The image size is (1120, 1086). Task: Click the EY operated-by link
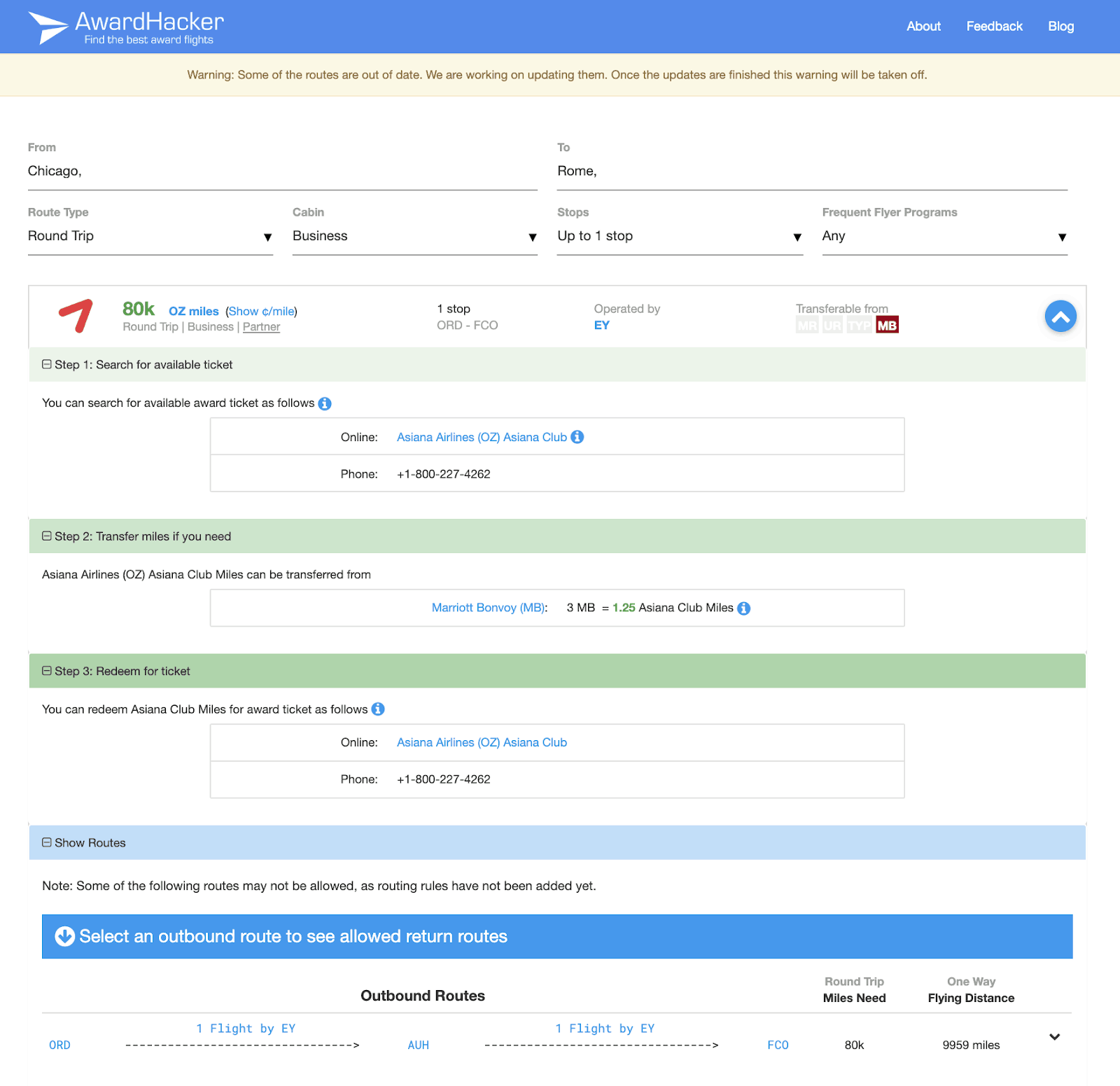(602, 326)
